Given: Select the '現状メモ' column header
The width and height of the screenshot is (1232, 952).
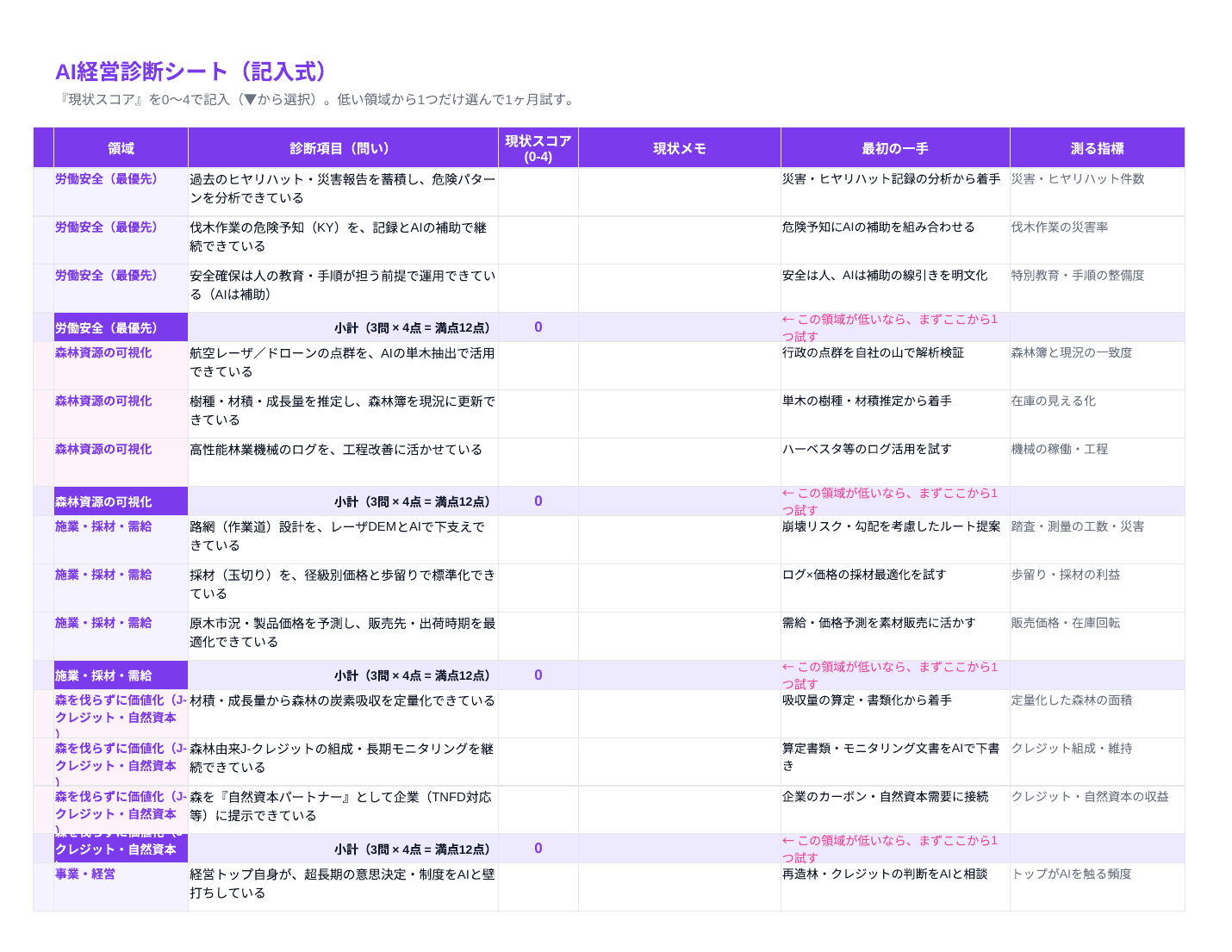Looking at the screenshot, I should (x=680, y=148).
